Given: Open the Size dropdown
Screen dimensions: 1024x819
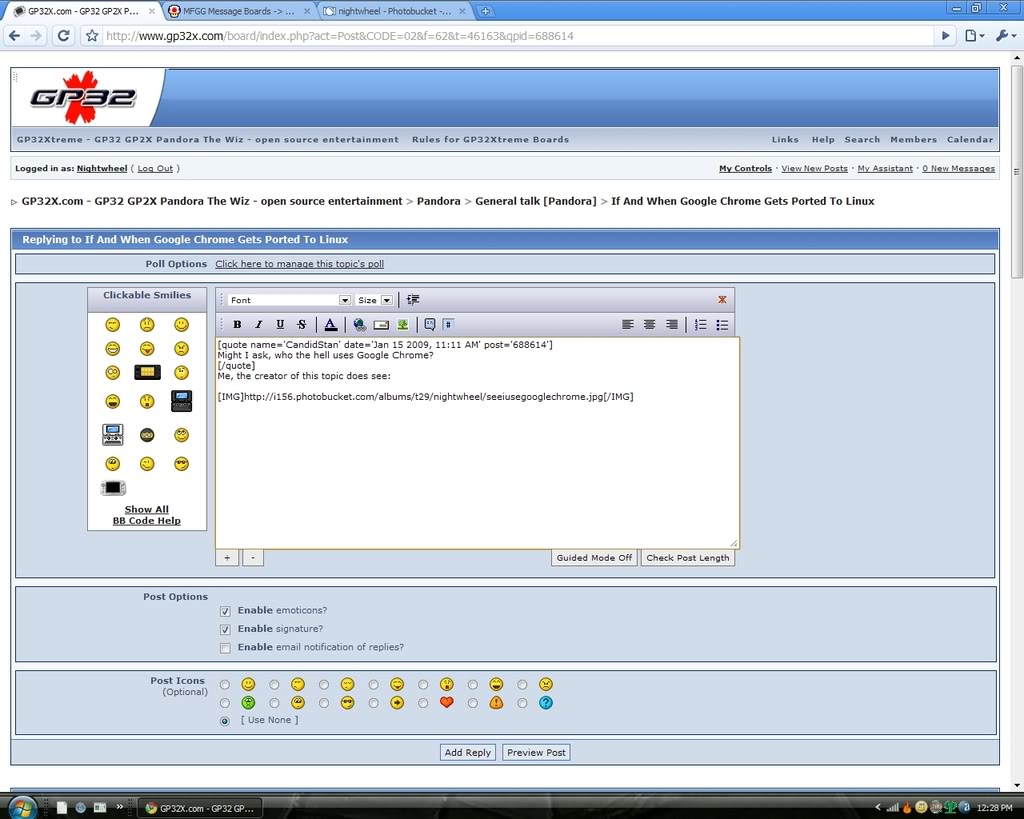Looking at the screenshot, I should pos(374,300).
